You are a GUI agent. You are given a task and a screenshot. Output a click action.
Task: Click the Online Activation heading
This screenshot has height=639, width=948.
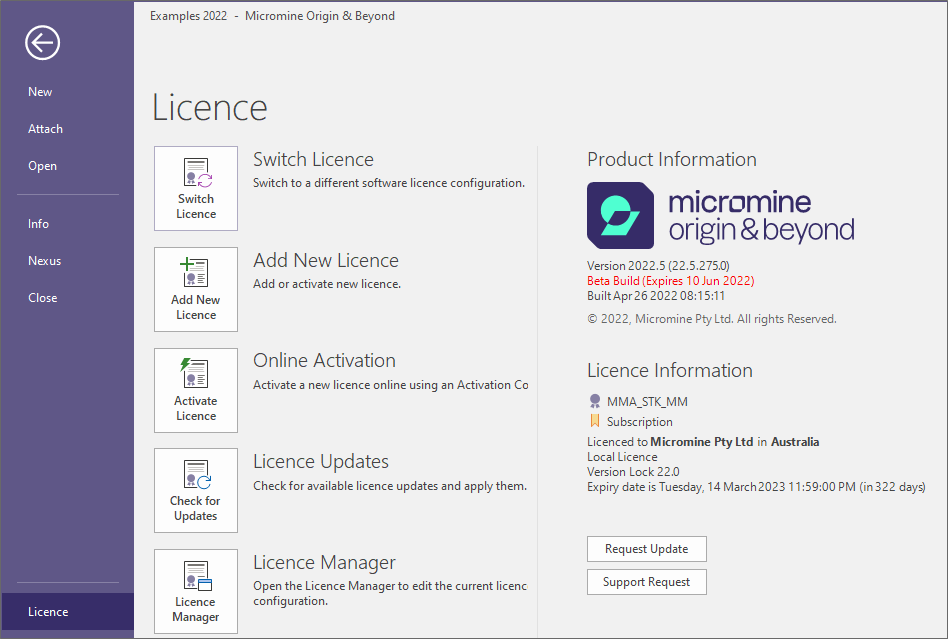(325, 360)
